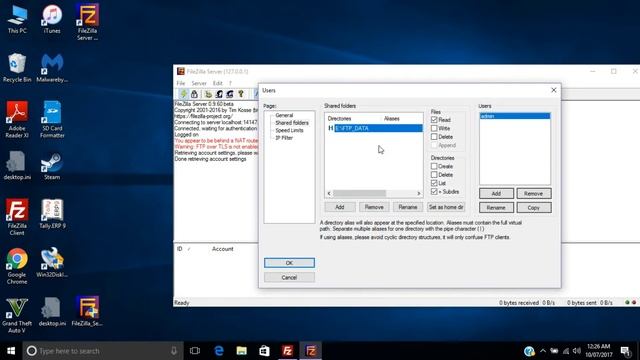Screen dimensions: 640x360
Task: Click right arrow of shared folders scrollbar
Action: (419, 193)
